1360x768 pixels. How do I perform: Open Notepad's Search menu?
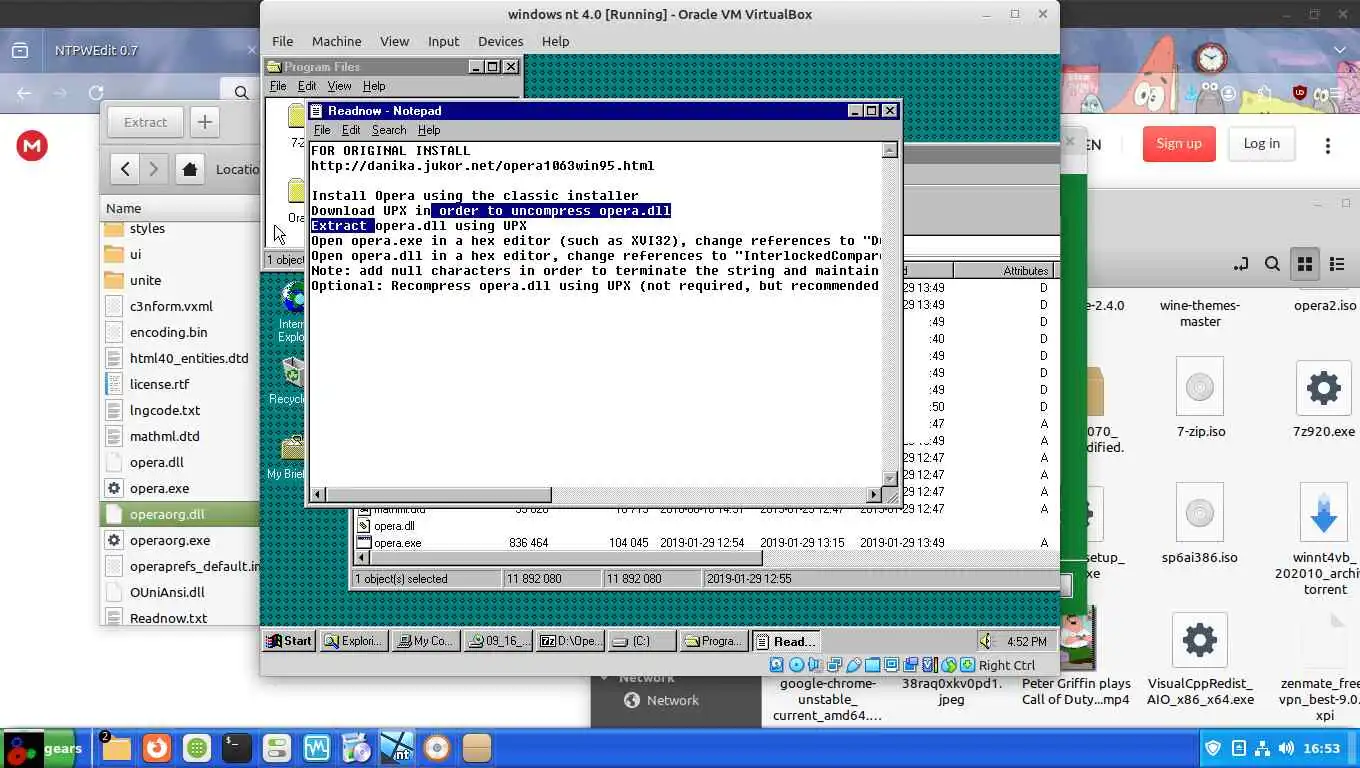coord(389,130)
